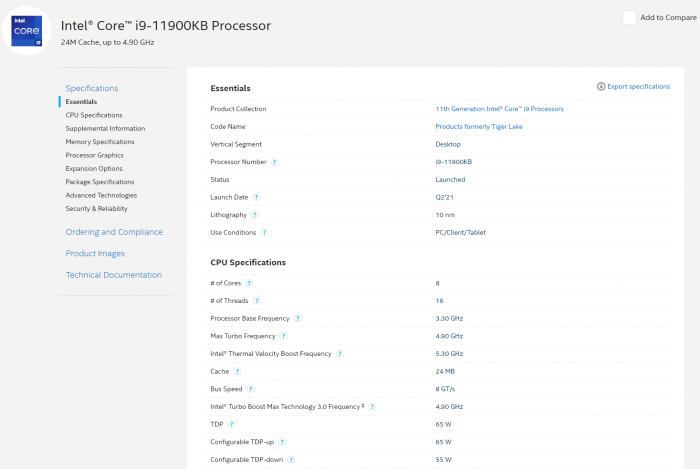This screenshot has width=700, height=469.
Task: Click the Intel Core i9-11900KB Processor title
Action: 166,25
